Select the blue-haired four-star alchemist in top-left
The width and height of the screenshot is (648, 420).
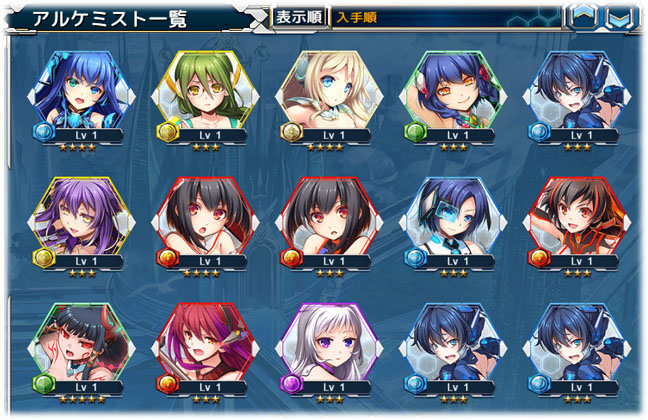point(81,91)
